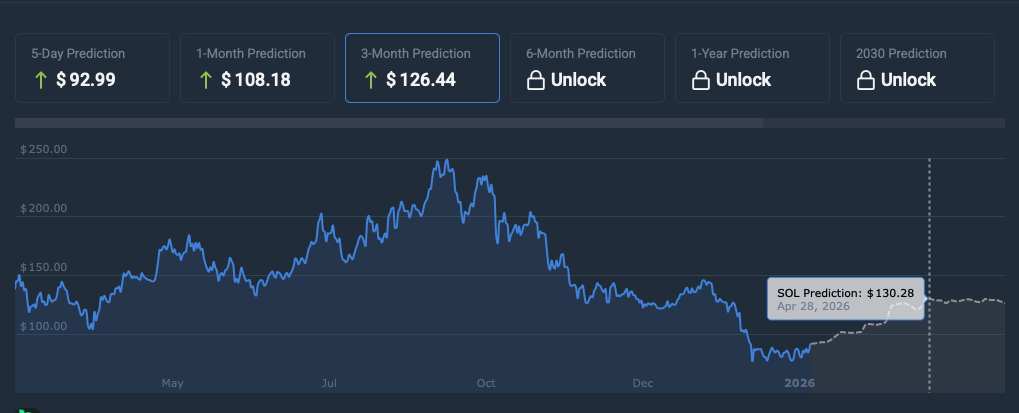Click the vertical dotted date marker line
This screenshot has height=413, width=1019.
(930, 230)
